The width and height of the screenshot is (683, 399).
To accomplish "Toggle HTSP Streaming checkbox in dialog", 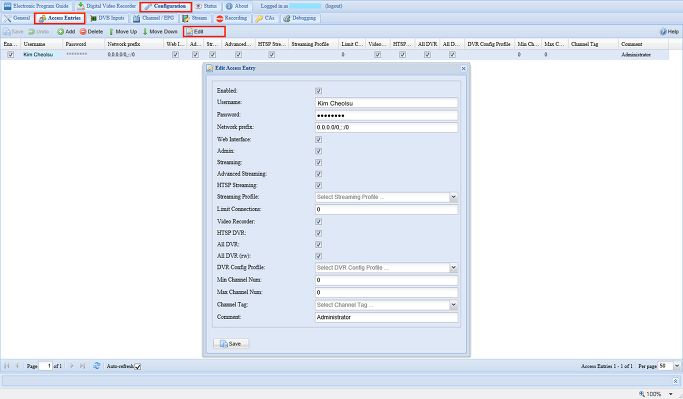I will [318, 185].
